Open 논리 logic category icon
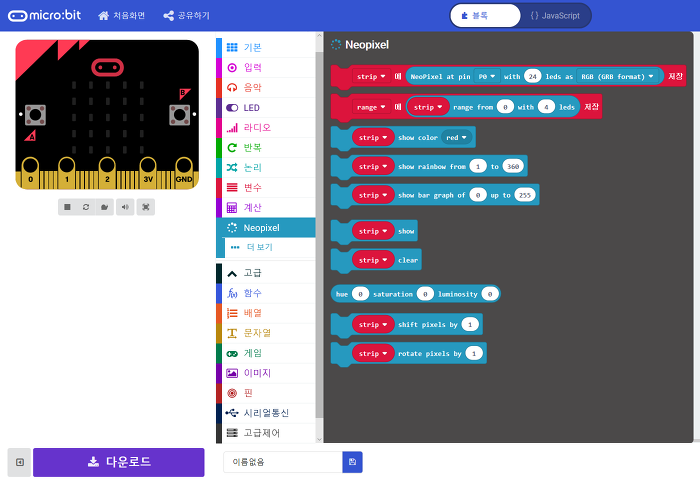The width and height of the screenshot is (700, 479). coord(232,167)
